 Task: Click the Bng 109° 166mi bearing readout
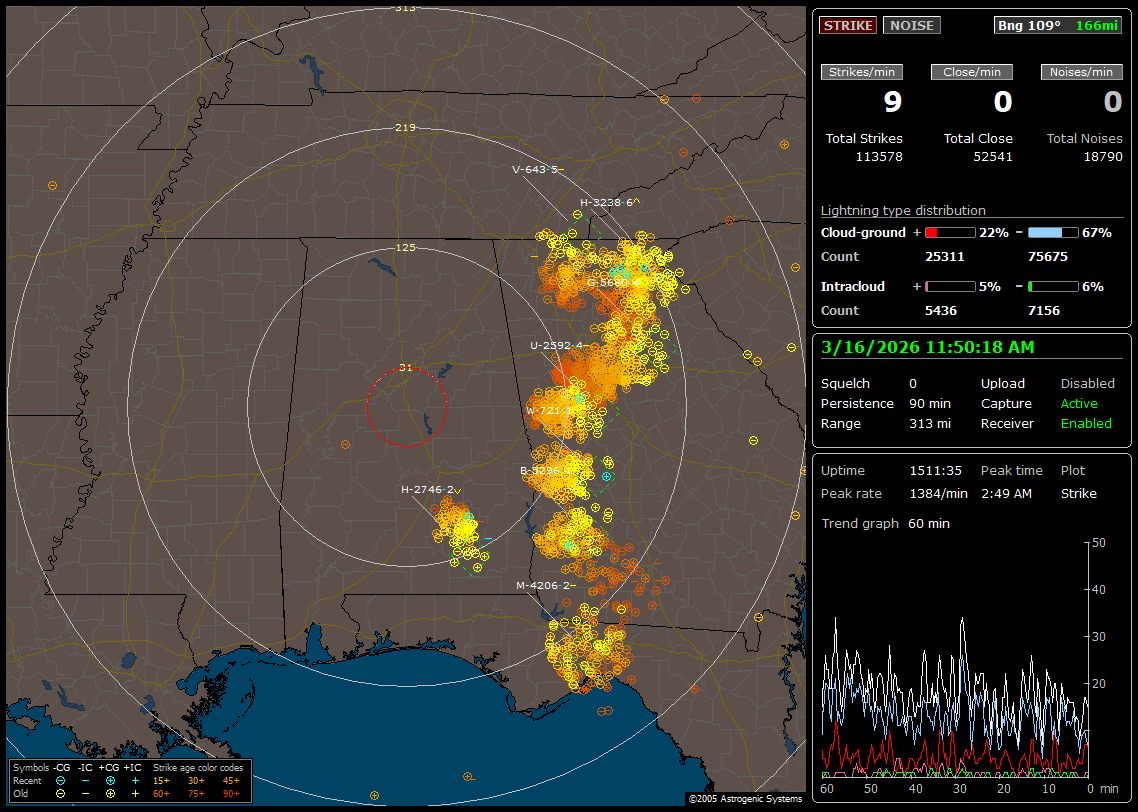click(1058, 26)
